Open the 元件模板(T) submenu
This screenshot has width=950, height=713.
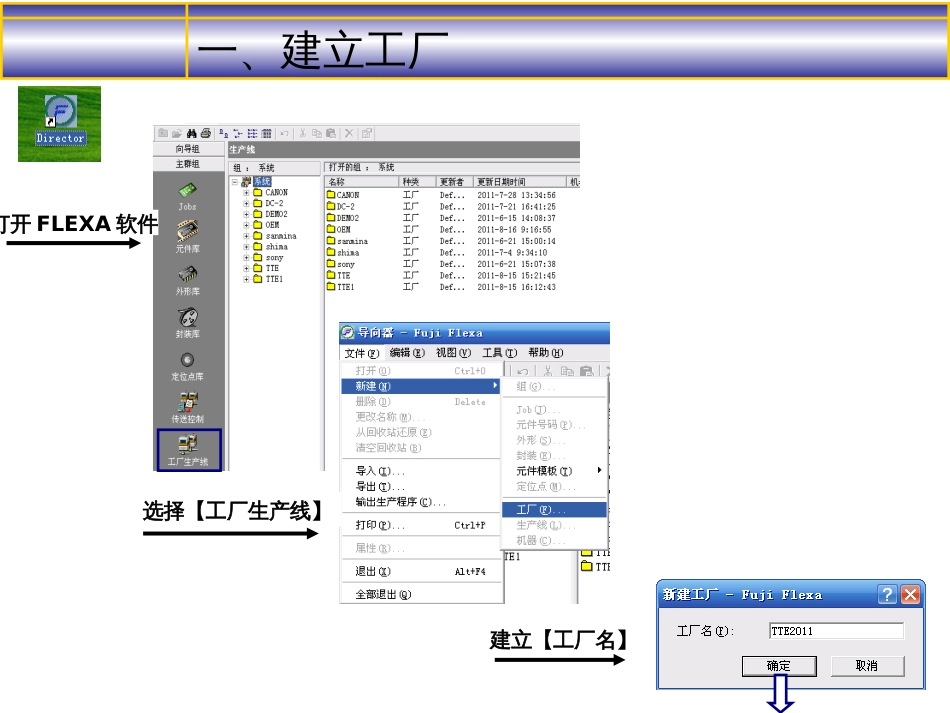tap(554, 471)
